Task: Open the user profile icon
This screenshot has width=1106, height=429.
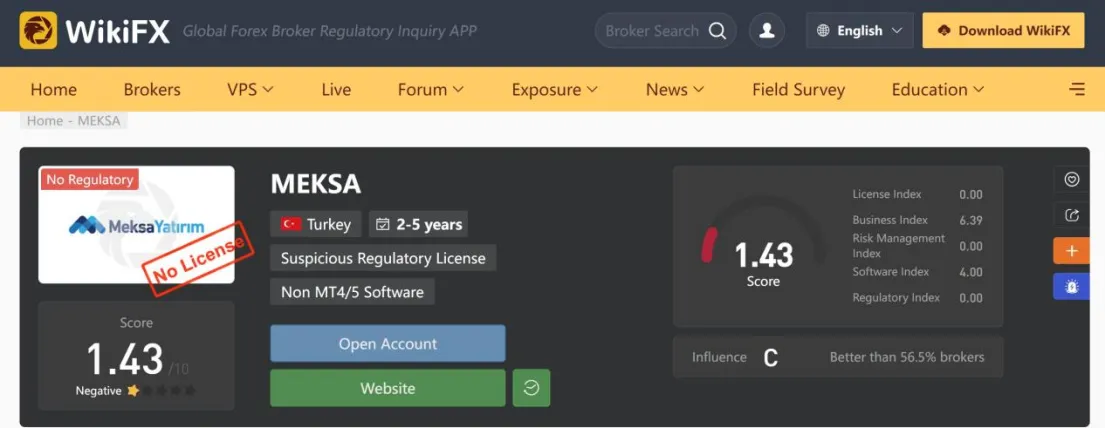Action: click(x=767, y=31)
